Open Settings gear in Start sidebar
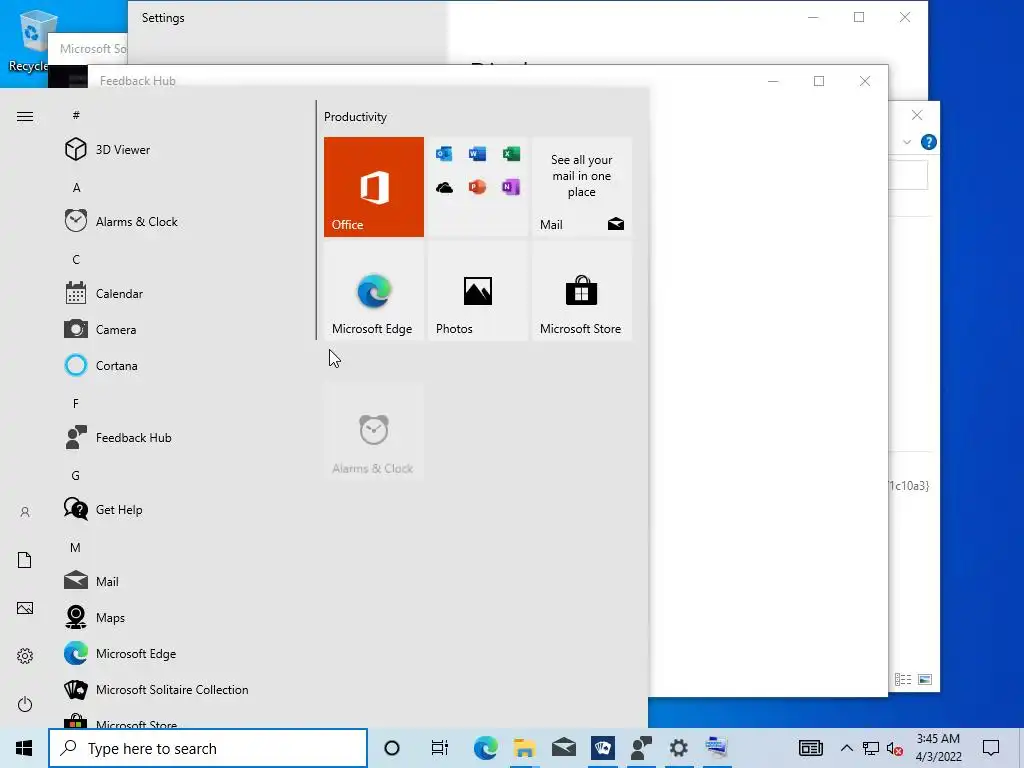Screen dimensions: 1024x768 pyautogui.click(x=25, y=656)
